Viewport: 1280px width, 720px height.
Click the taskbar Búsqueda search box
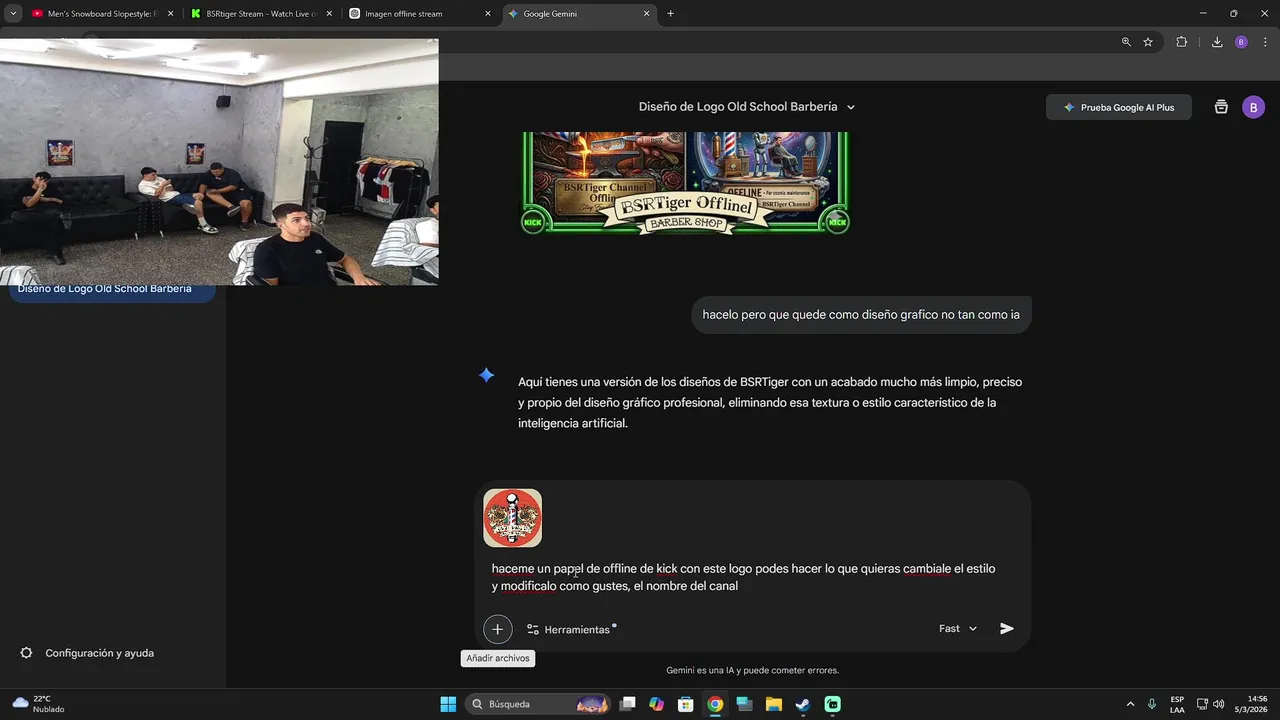click(540, 704)
